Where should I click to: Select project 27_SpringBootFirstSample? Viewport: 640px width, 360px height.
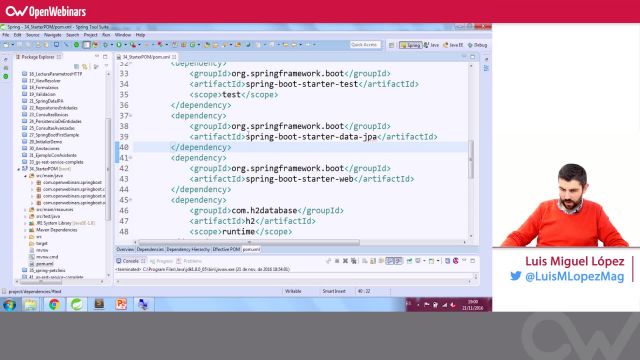pyautogui.click(x=51, y=135)
